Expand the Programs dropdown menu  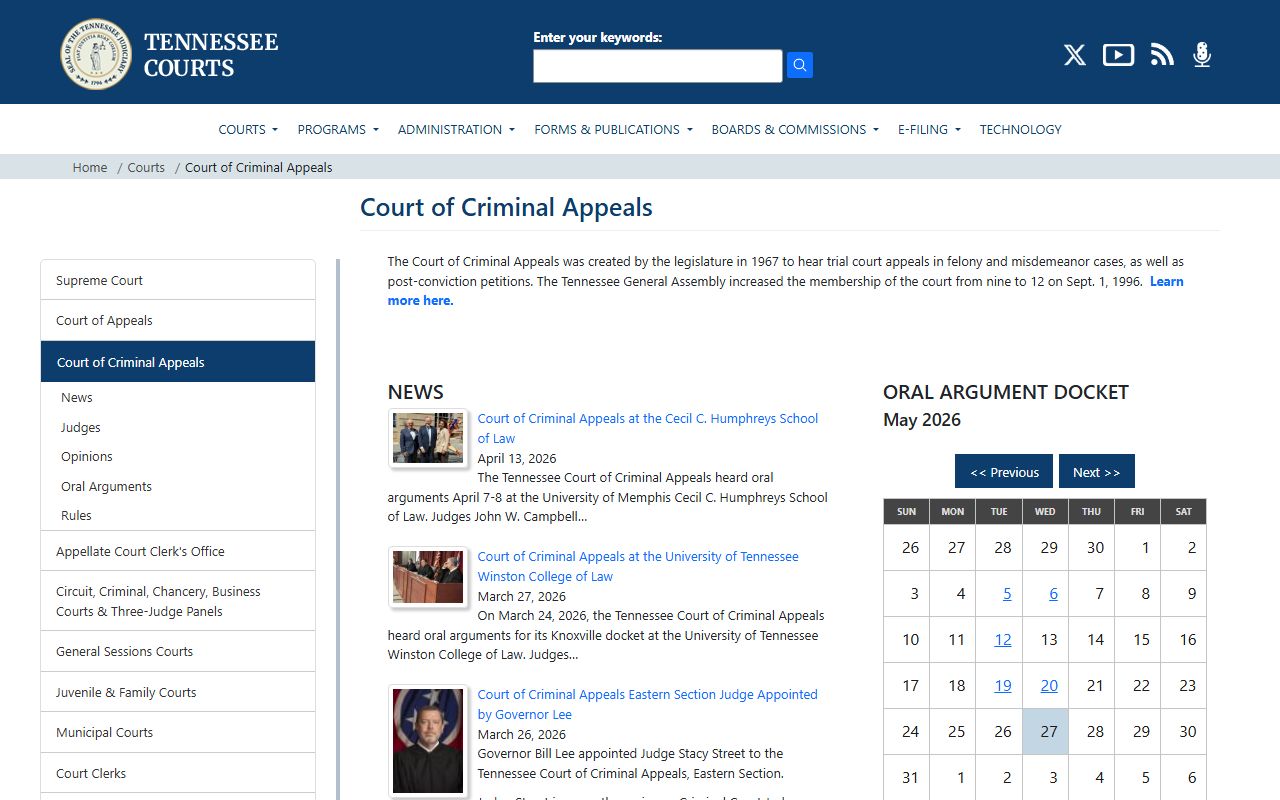pos(338,129)
